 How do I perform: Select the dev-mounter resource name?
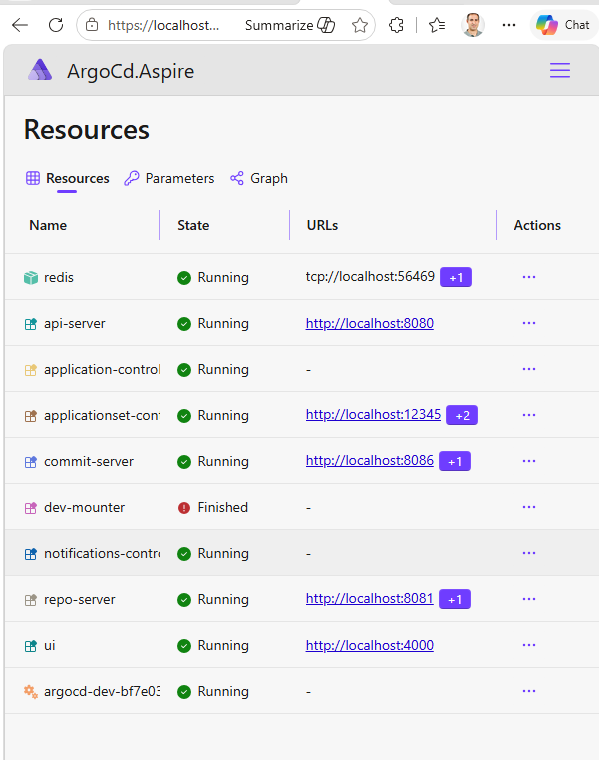point(84,507)
